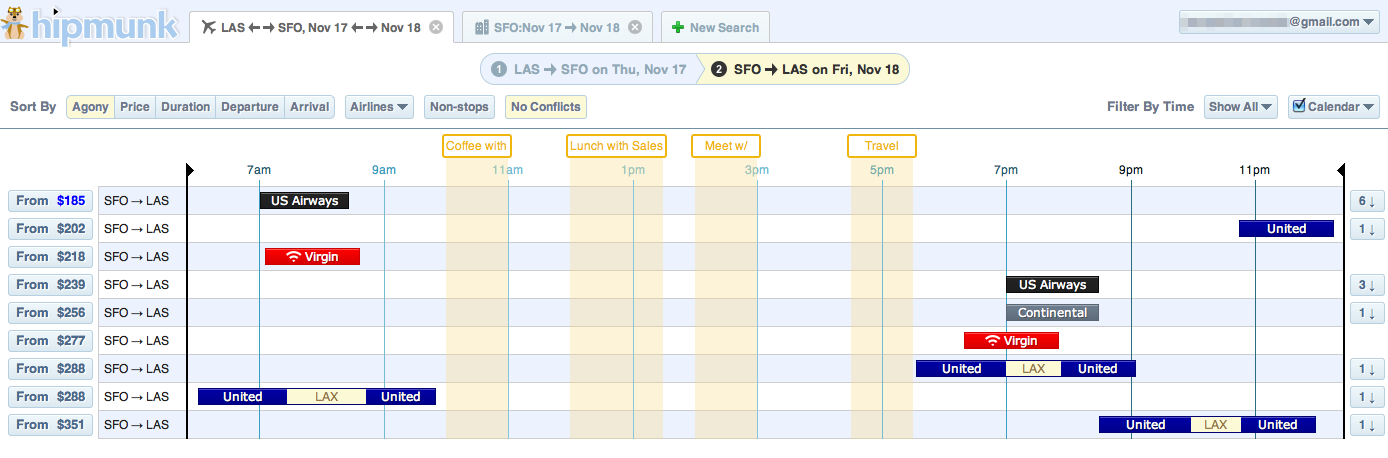Sort flights by Price

tap(135, 107)
